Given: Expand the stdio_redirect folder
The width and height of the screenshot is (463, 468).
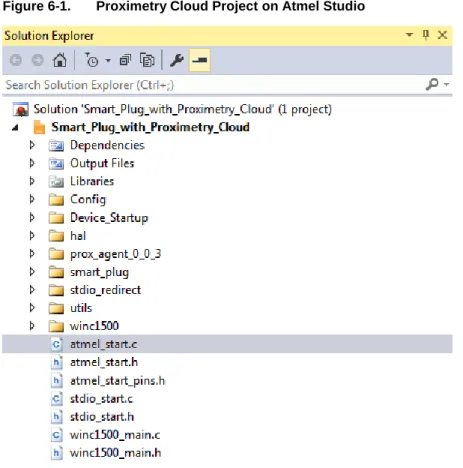Looking at the screenshot, I should tap(32, 290).
